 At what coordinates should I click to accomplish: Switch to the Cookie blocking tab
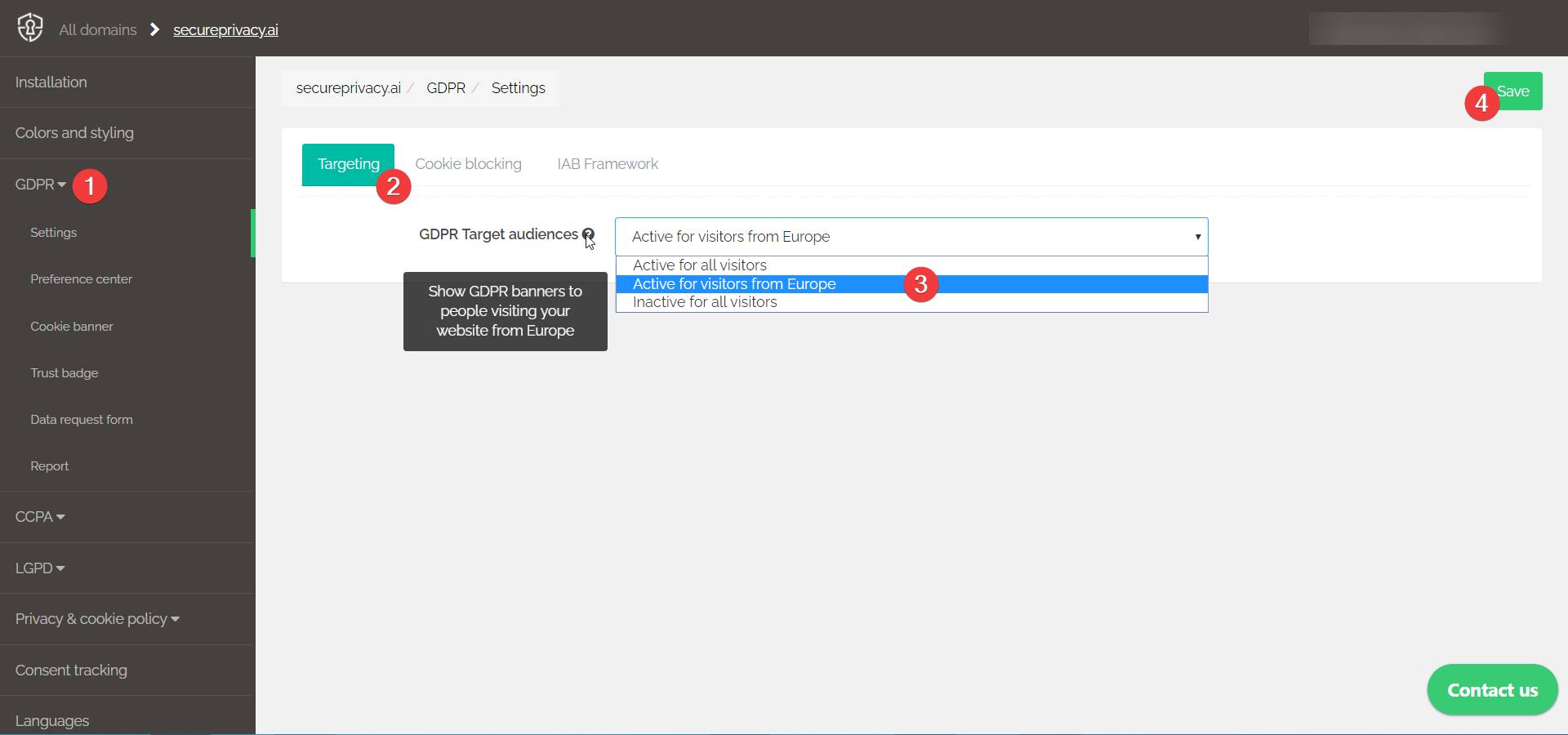click(x=469, y=163)
